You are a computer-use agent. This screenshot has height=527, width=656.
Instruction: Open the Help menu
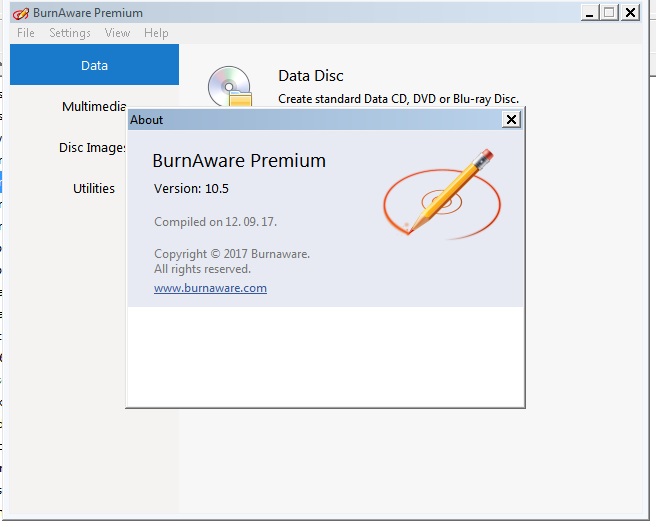coord(156,33)
